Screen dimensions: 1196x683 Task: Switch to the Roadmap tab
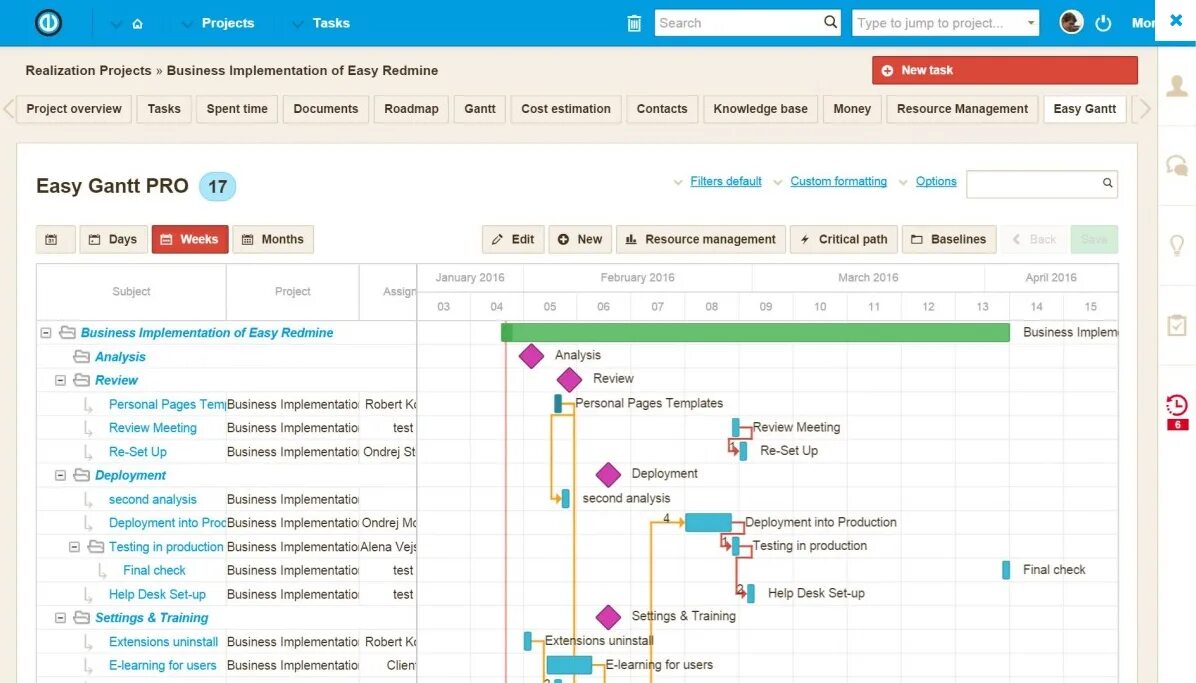pyautogui.click(x=411, y=109)
